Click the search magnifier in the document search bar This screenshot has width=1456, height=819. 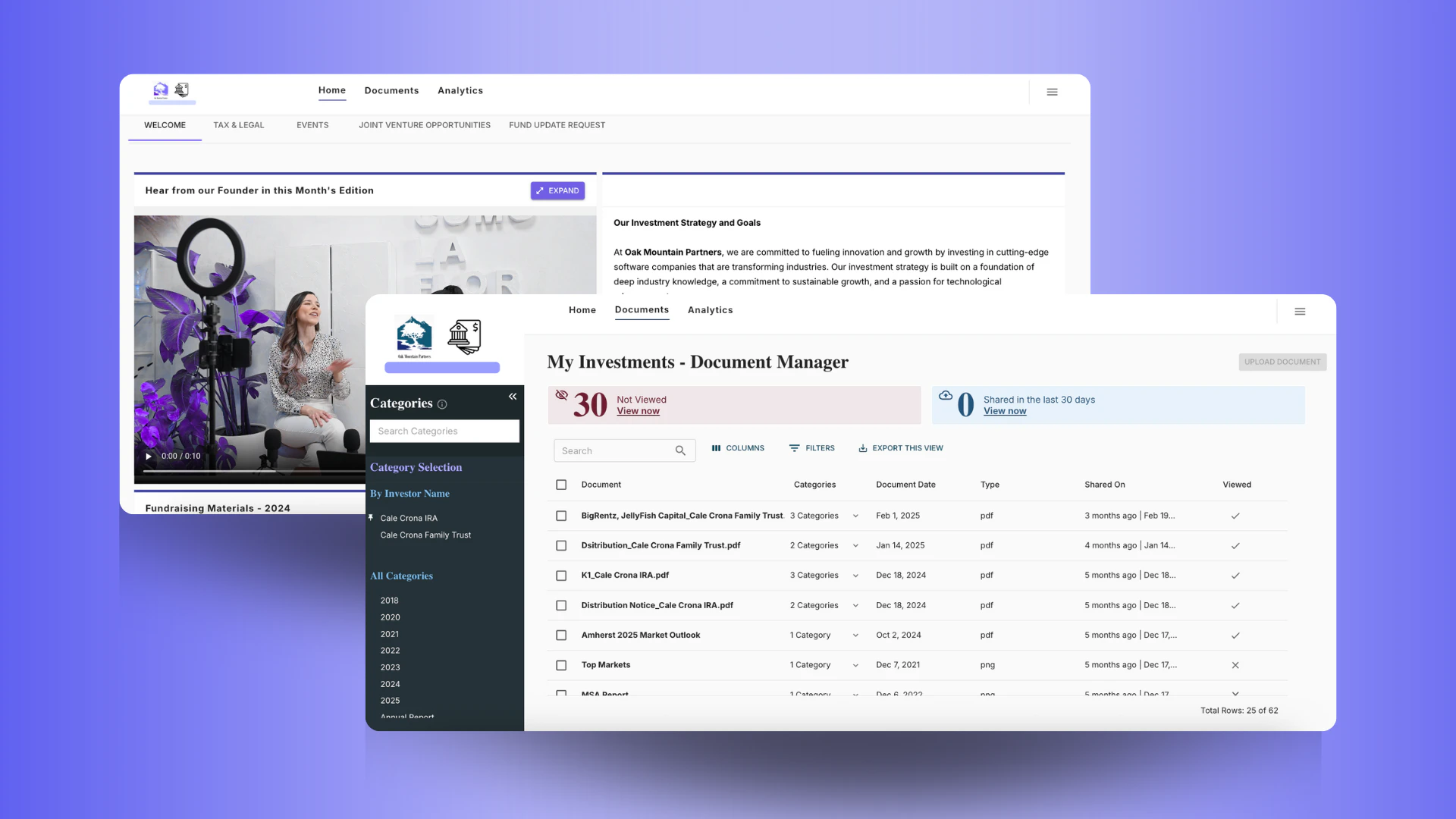[x=680, y=450]
